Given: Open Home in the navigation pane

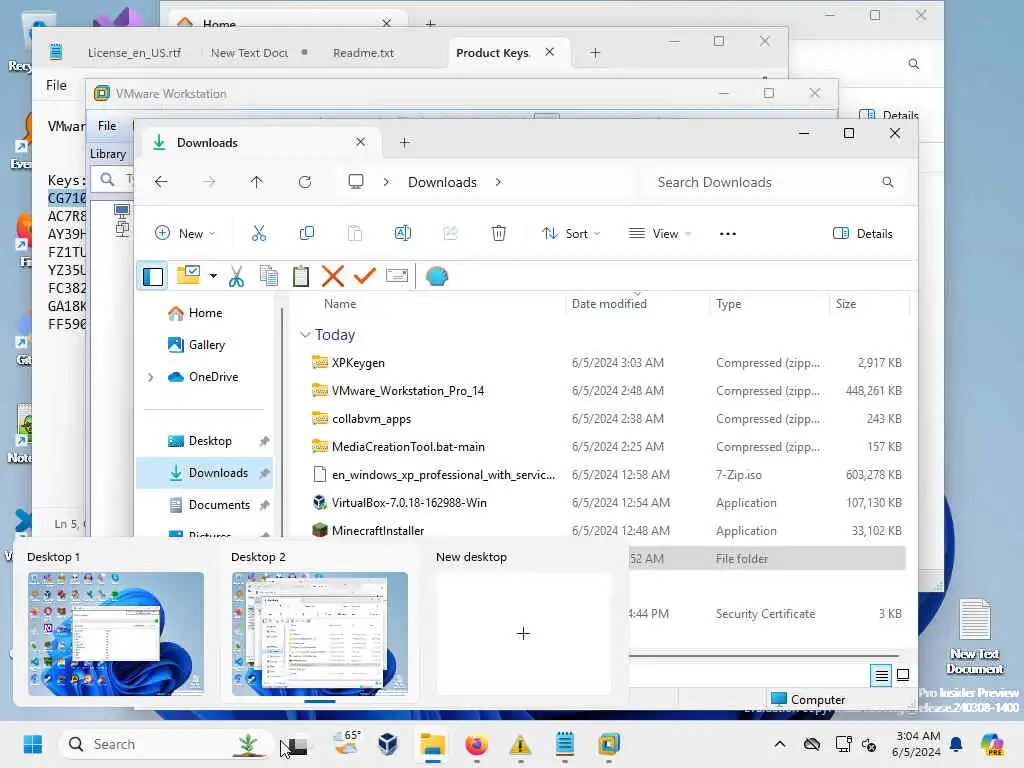Looking at the screenshot, I should pos(205,313).
